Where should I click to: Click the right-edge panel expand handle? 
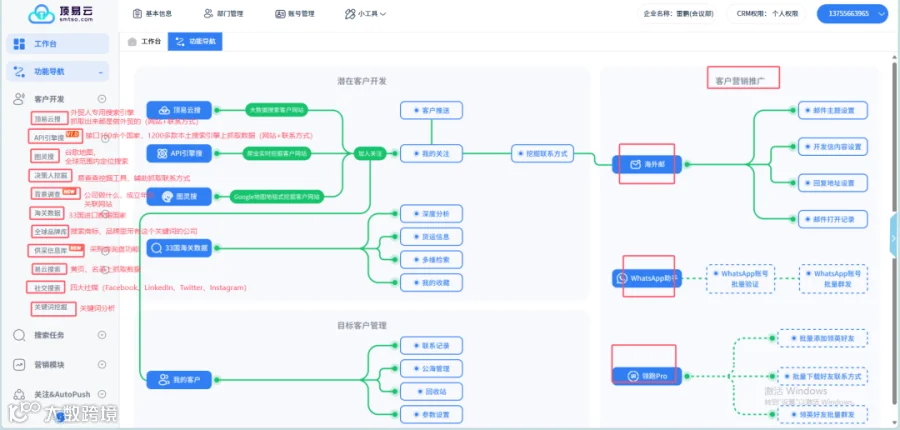pos(894,237)
